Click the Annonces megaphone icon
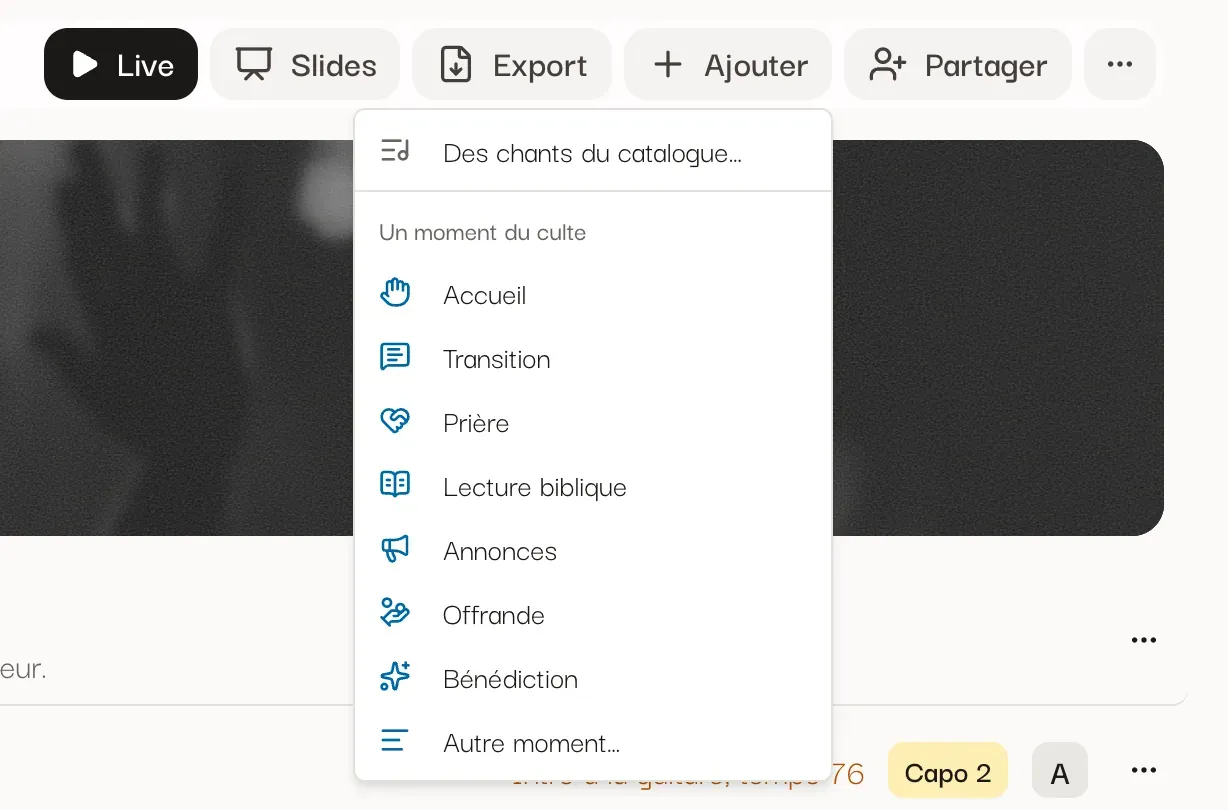The width and height of the screenshot is (1228, 810). 395,550
